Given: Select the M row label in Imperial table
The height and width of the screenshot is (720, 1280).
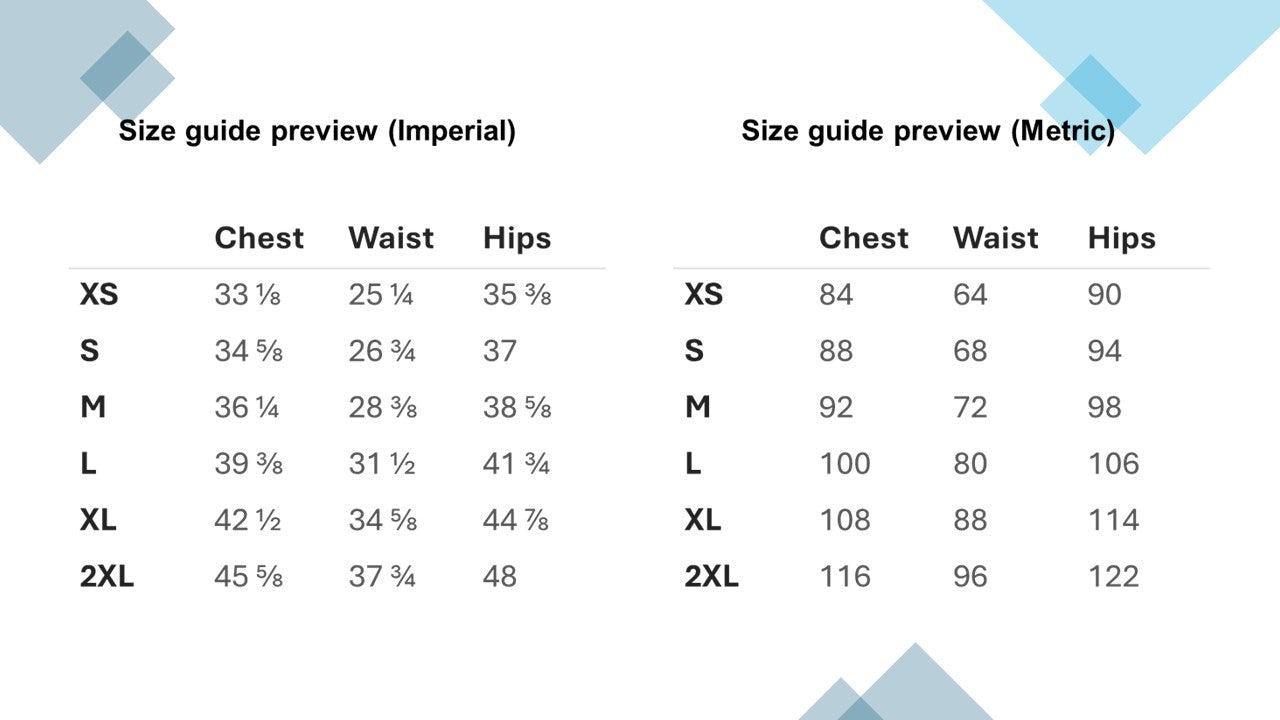Looking at the screenshot, I should click(x=93, y=408).
